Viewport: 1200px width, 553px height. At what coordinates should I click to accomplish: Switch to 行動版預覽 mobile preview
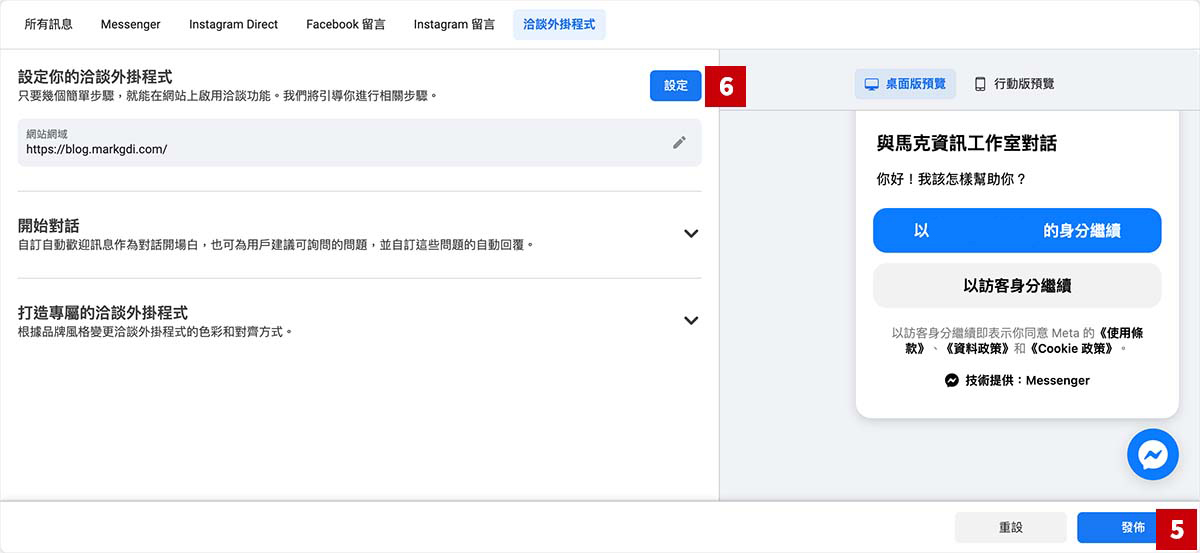[1014, 84]
